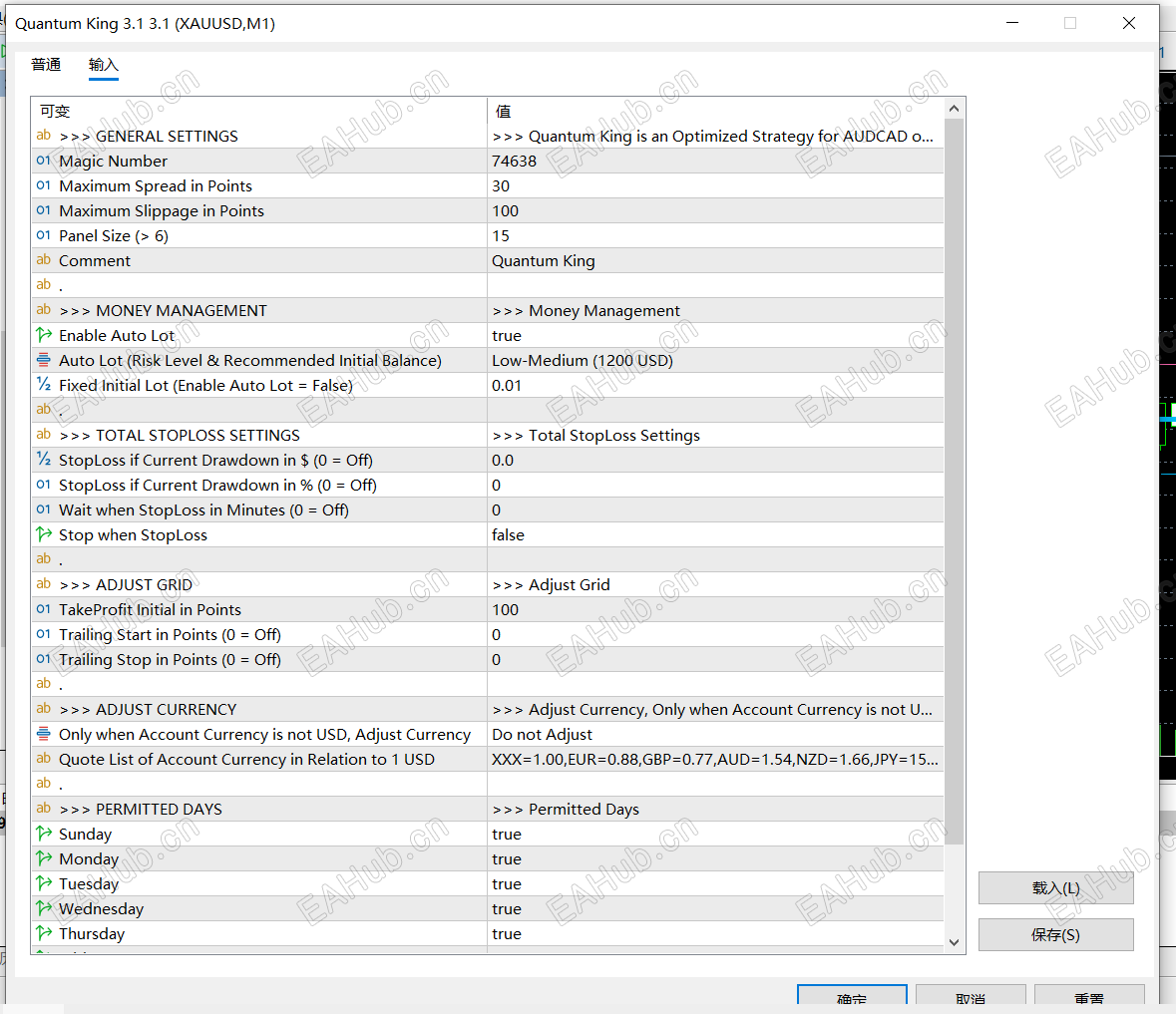The height and width of the screenshot is (1014, 1176).
Task: Click the string icon beside Comment
Action: click(x=44, y=260)
